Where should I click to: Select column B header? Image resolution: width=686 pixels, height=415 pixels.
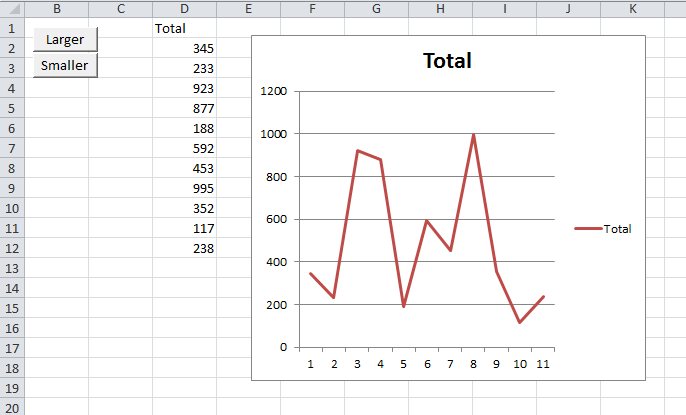pos(57,9)
